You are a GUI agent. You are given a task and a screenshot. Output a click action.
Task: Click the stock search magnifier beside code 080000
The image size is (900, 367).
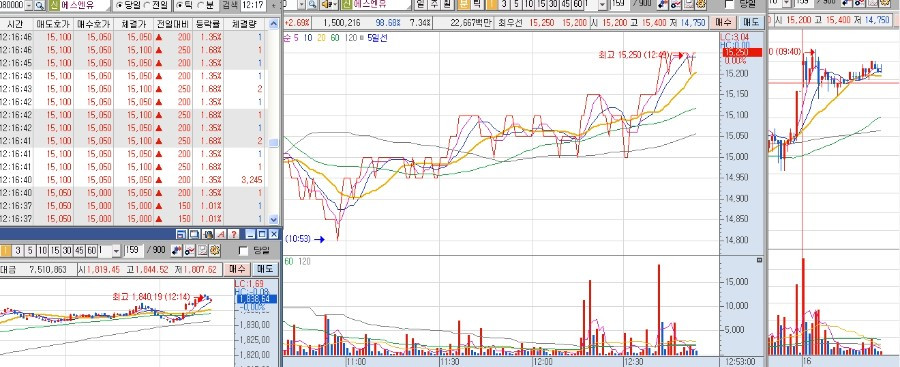(x=40, y=5)
